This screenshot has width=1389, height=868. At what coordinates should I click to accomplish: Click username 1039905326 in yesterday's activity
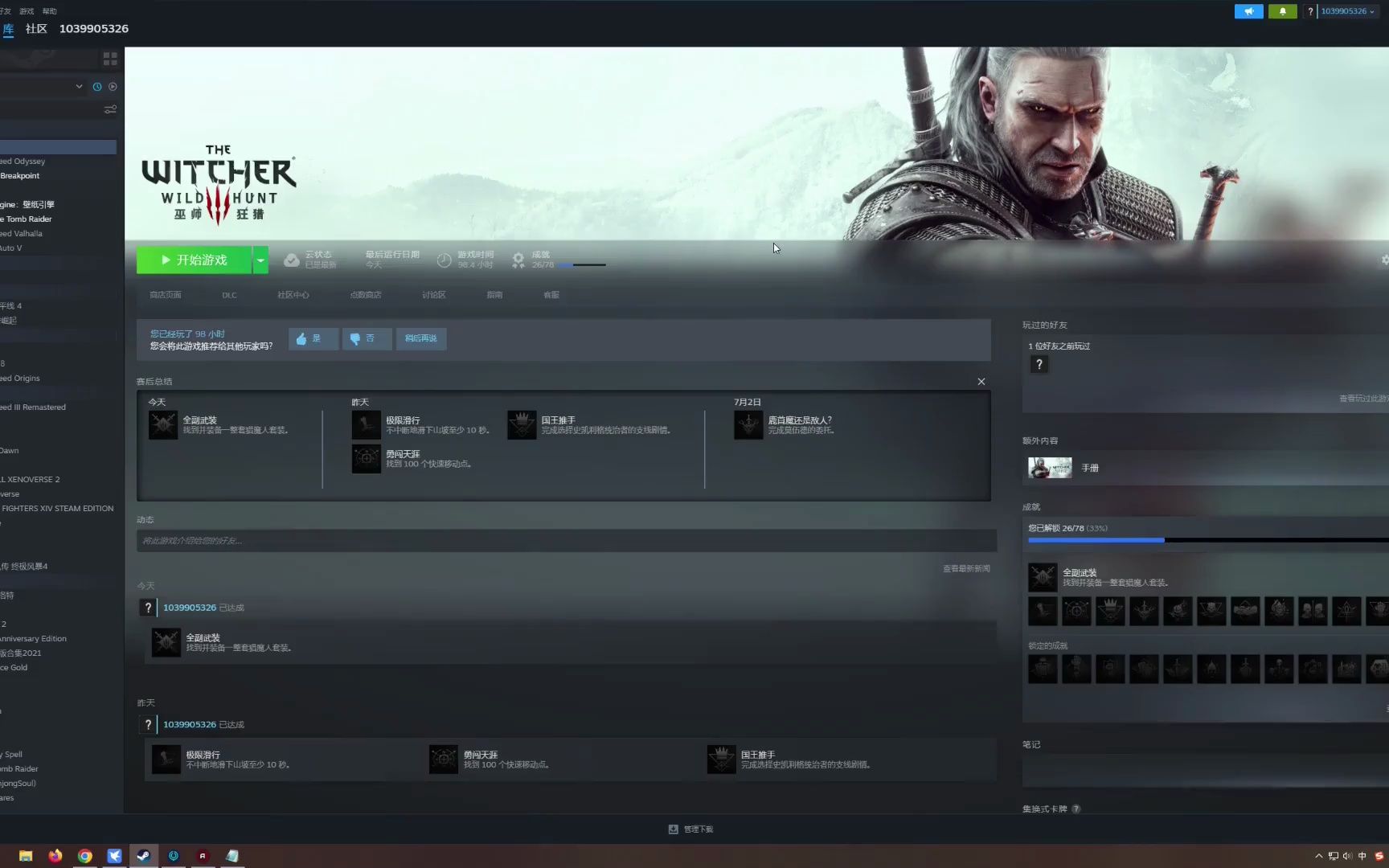click(x=190, y=725)
